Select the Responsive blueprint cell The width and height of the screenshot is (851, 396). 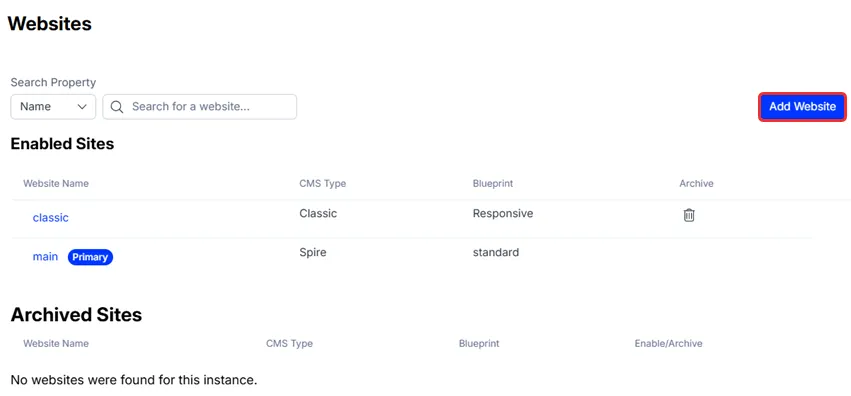pos(503,214)
